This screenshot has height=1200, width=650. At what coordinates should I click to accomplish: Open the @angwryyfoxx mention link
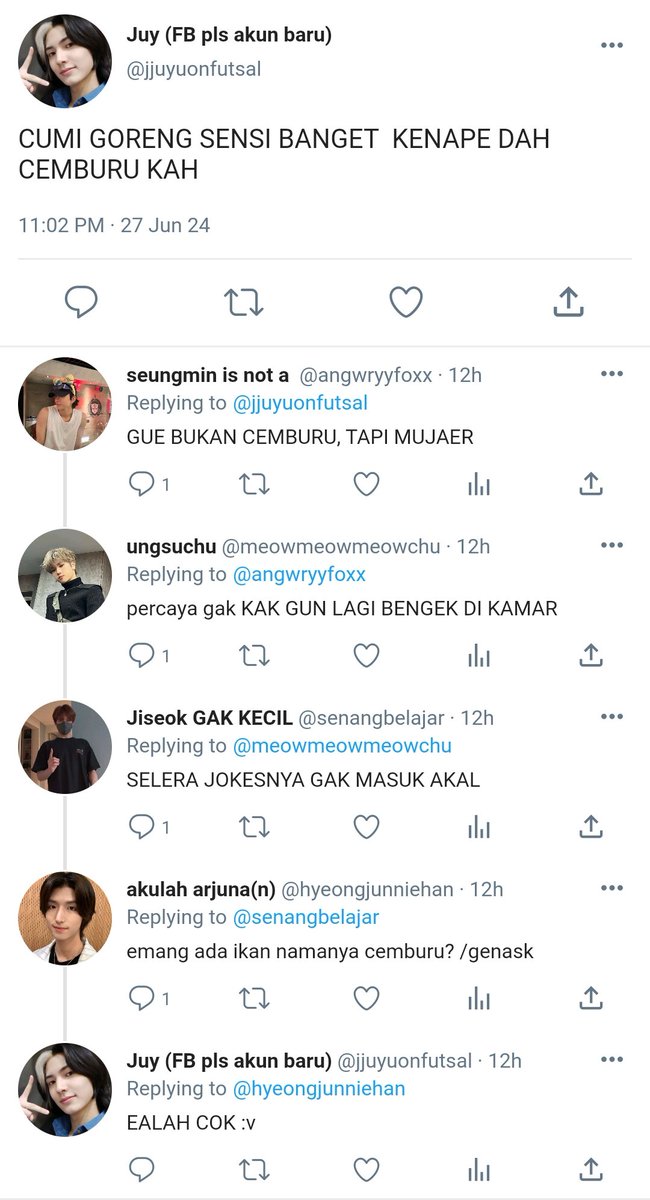[x=299, y=575]
